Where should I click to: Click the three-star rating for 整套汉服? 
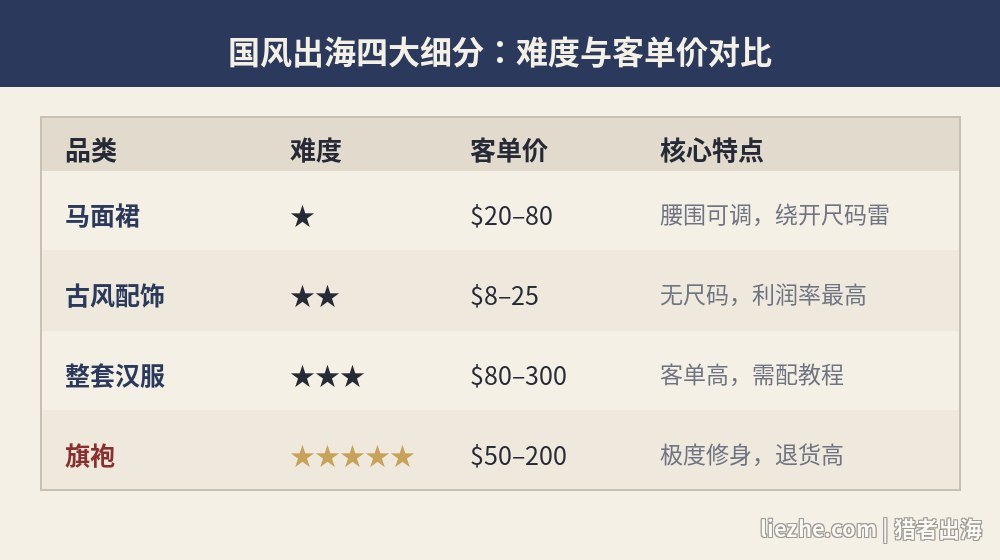point(327,376)
